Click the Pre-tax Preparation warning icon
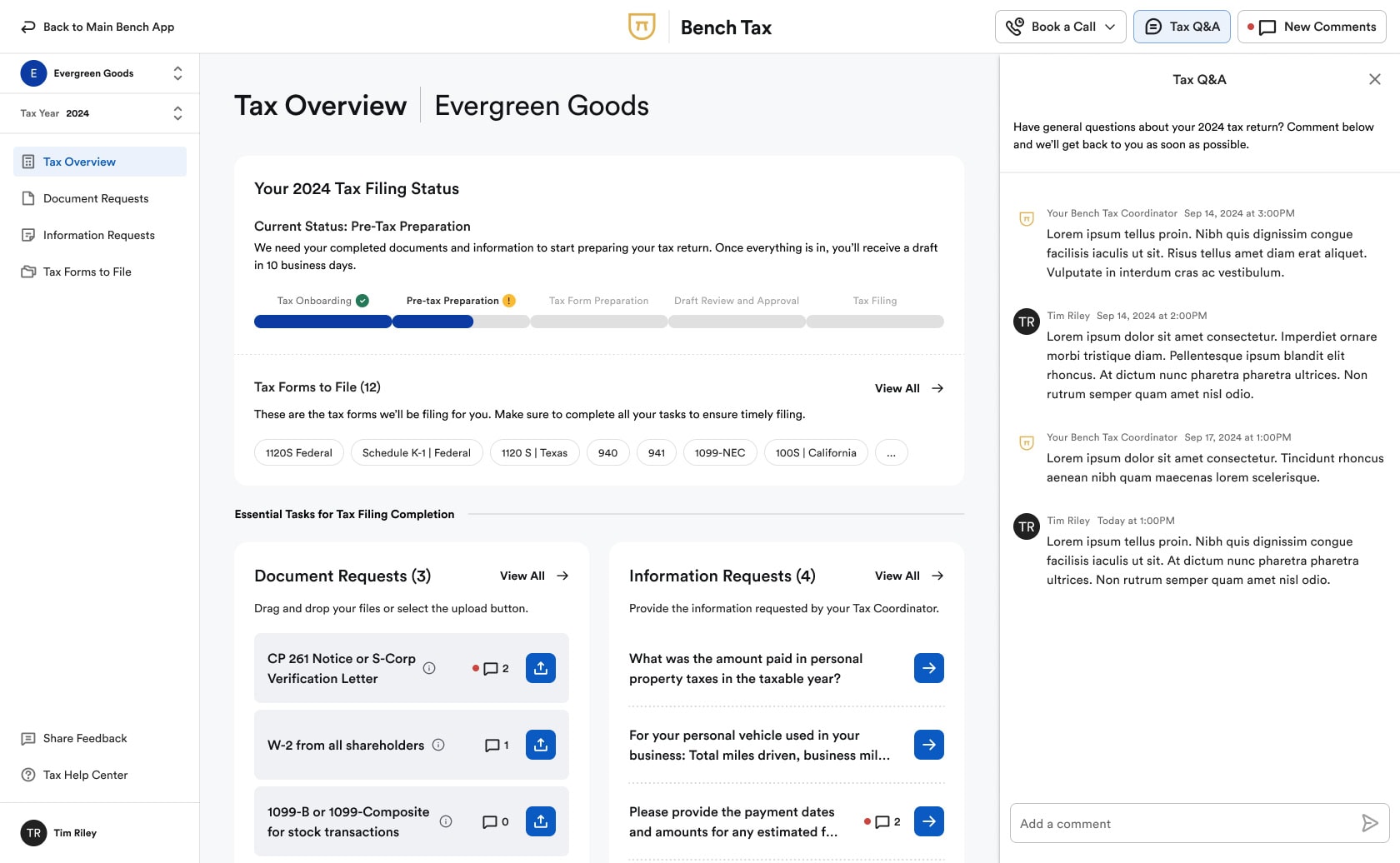The height and width of the screenshot is (863, 1400). (509, 301)
